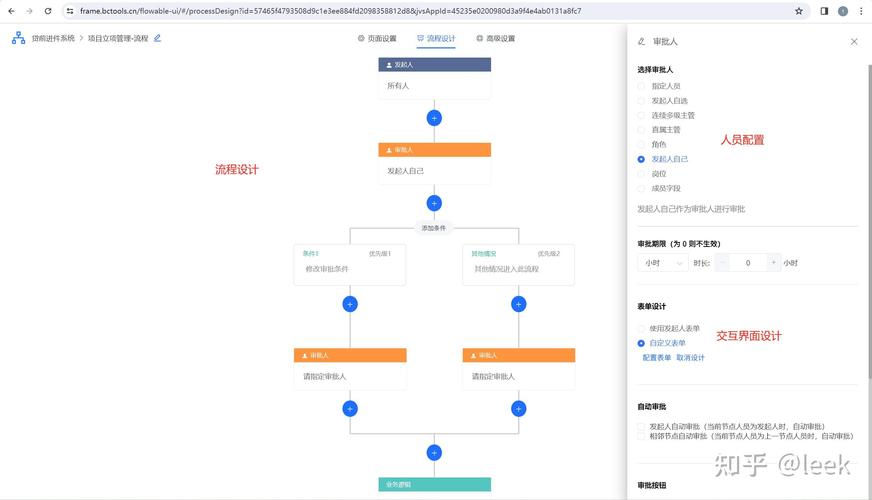
Task: Choose 使用发起人表单 in 表单设计
Action: 641,329
